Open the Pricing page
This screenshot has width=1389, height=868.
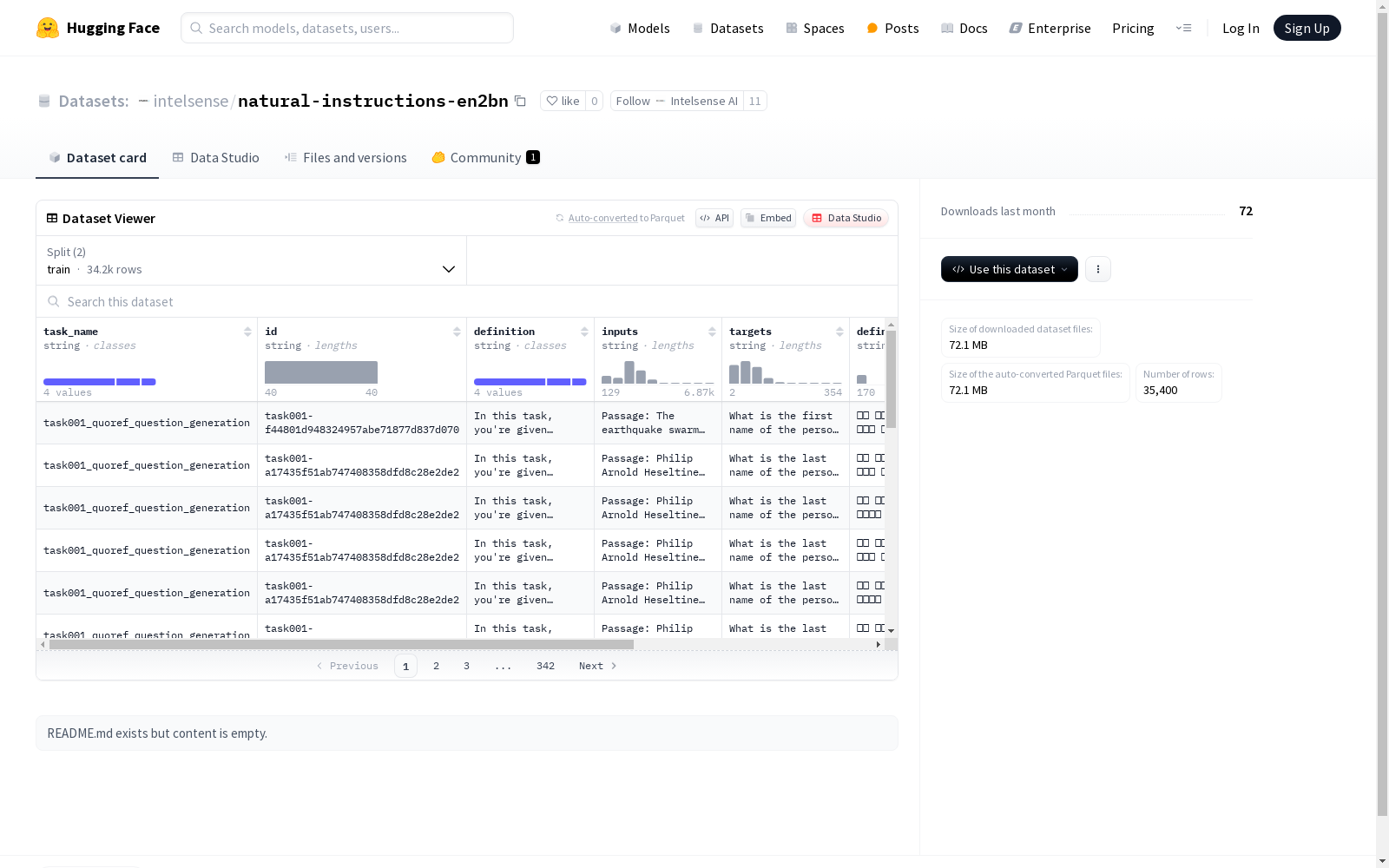[x=1133, y=28]
